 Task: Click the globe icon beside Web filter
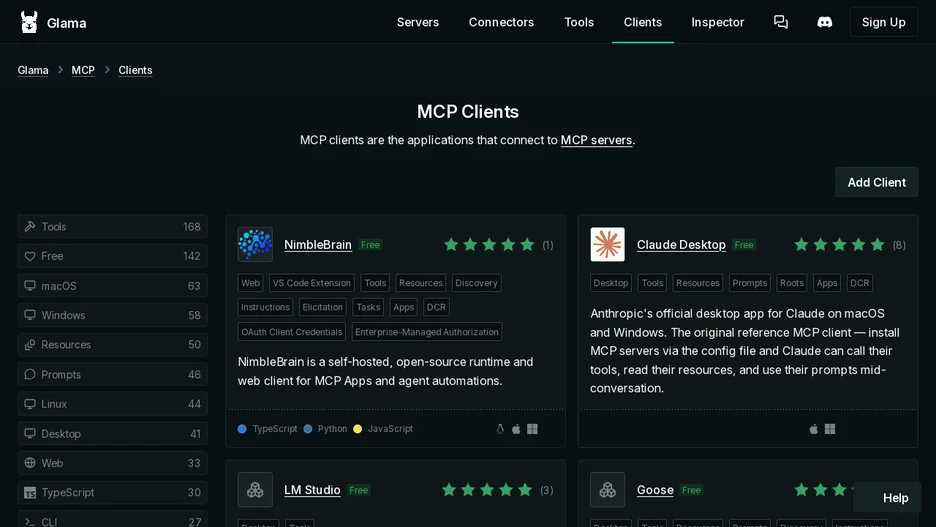point(30,463)
